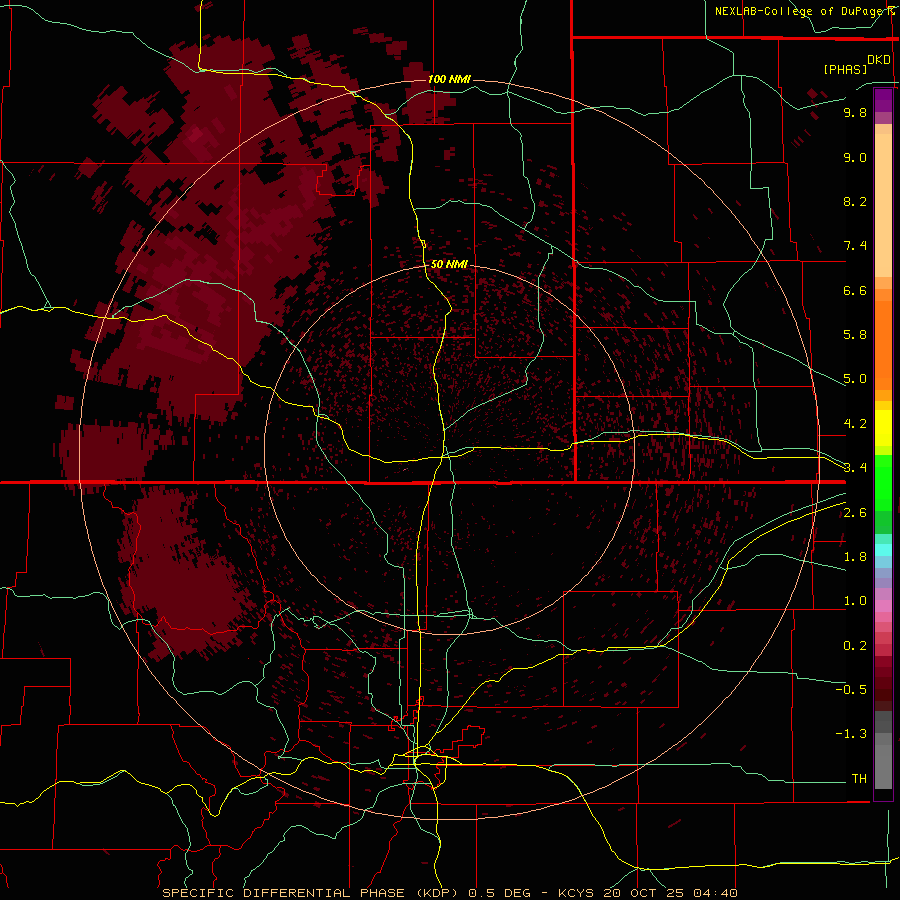Click the 9.8 value on the color scale

855,112
